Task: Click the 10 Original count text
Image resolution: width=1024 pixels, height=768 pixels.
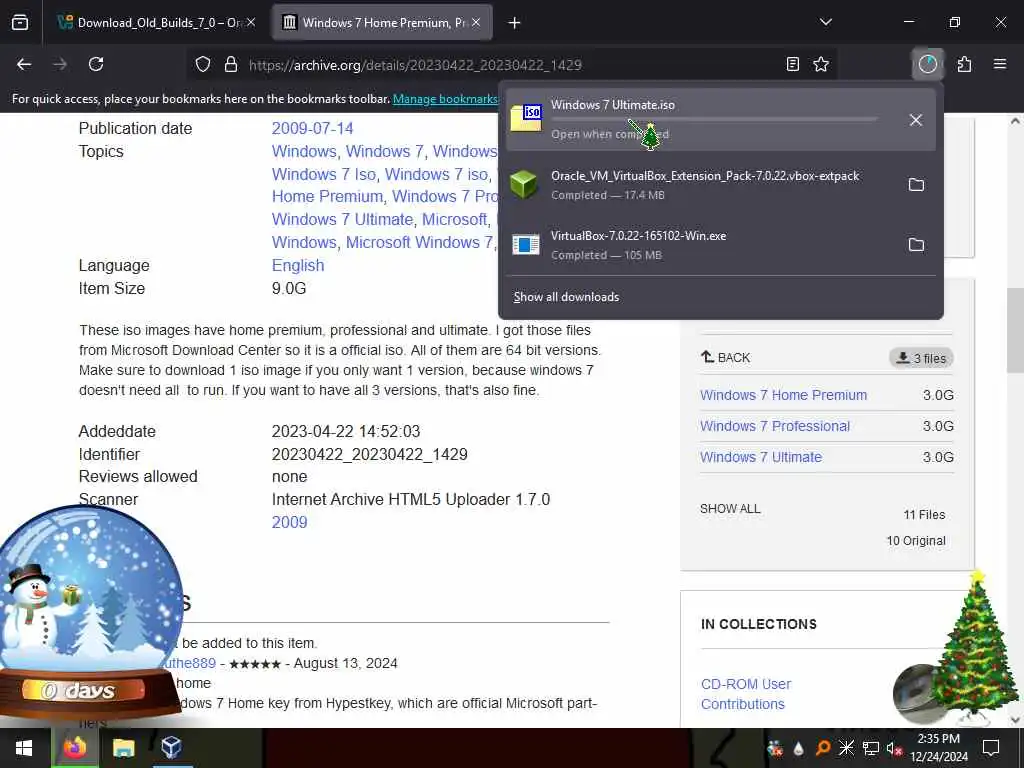Action: pos(916,541)
